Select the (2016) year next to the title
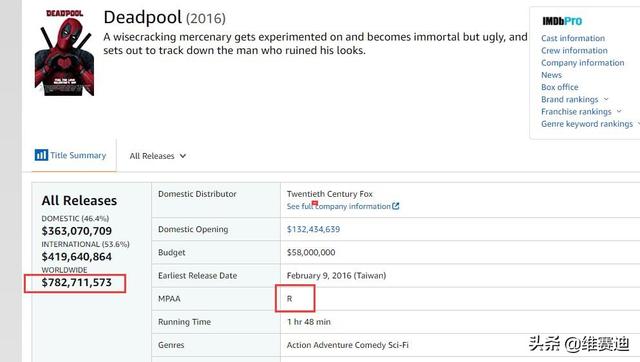Screen dimensions: 640x362 [206, 18]
